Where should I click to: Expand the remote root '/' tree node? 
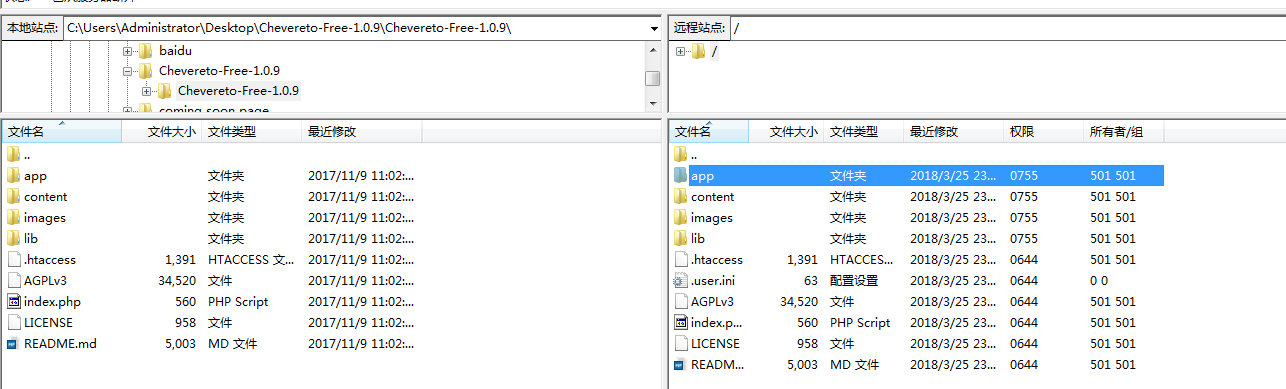point(681,52)
